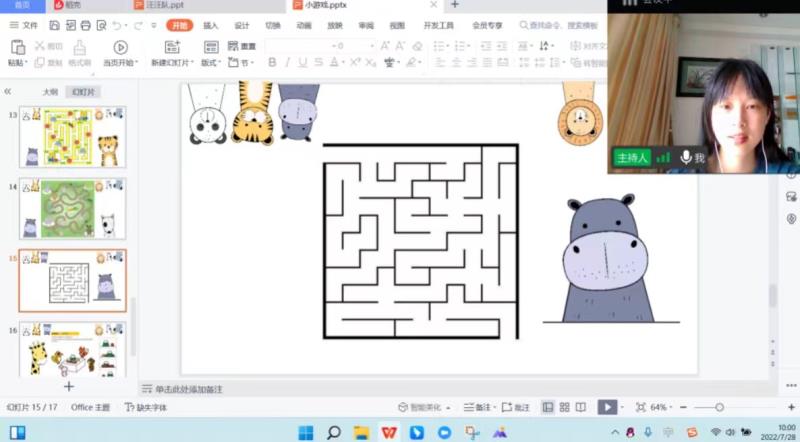Click the Redo arrow icon
This screenshot has height=442, width=800.
[x=138, y=25]
